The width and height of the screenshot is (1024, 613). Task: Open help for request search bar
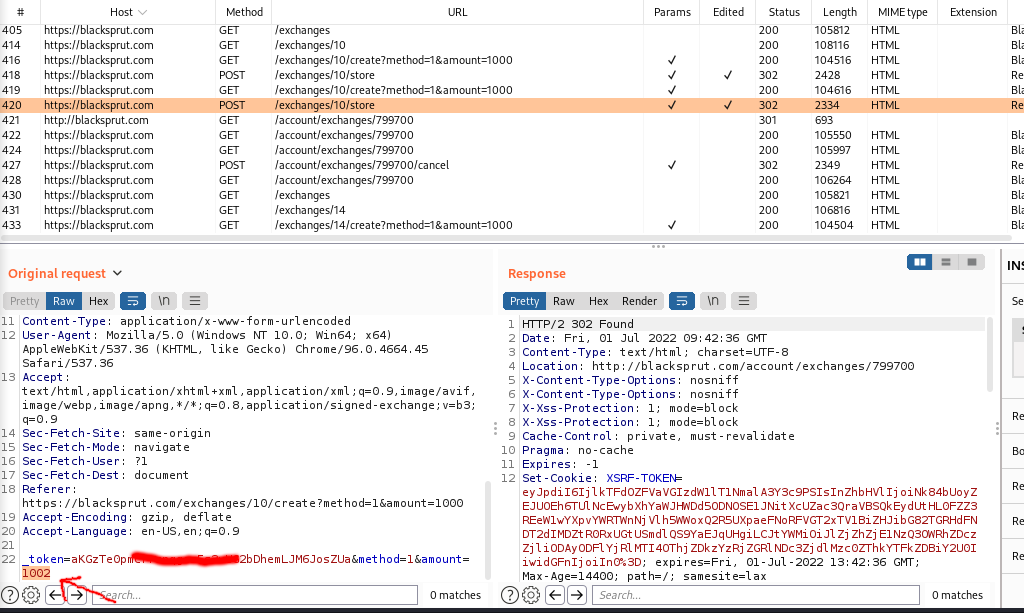click(x=10, y=595)
